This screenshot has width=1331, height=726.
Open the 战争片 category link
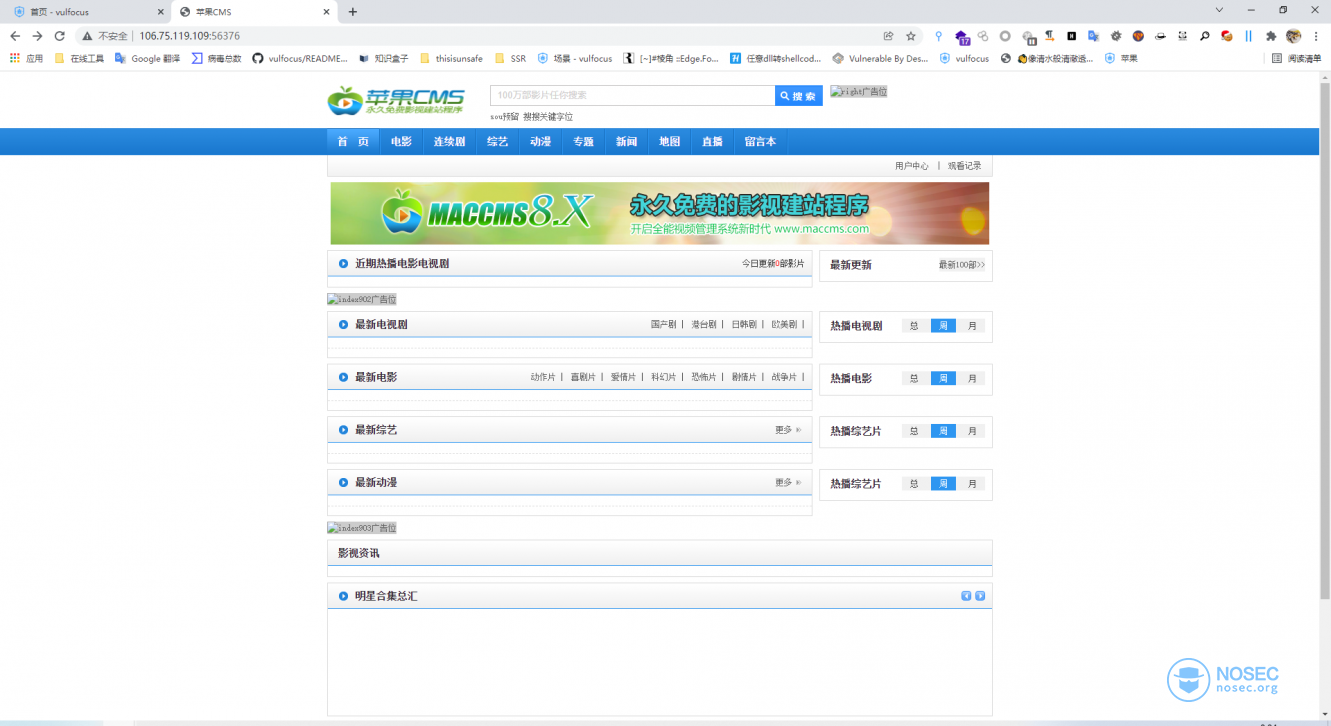pyautogui.click(x=784, y=377)
